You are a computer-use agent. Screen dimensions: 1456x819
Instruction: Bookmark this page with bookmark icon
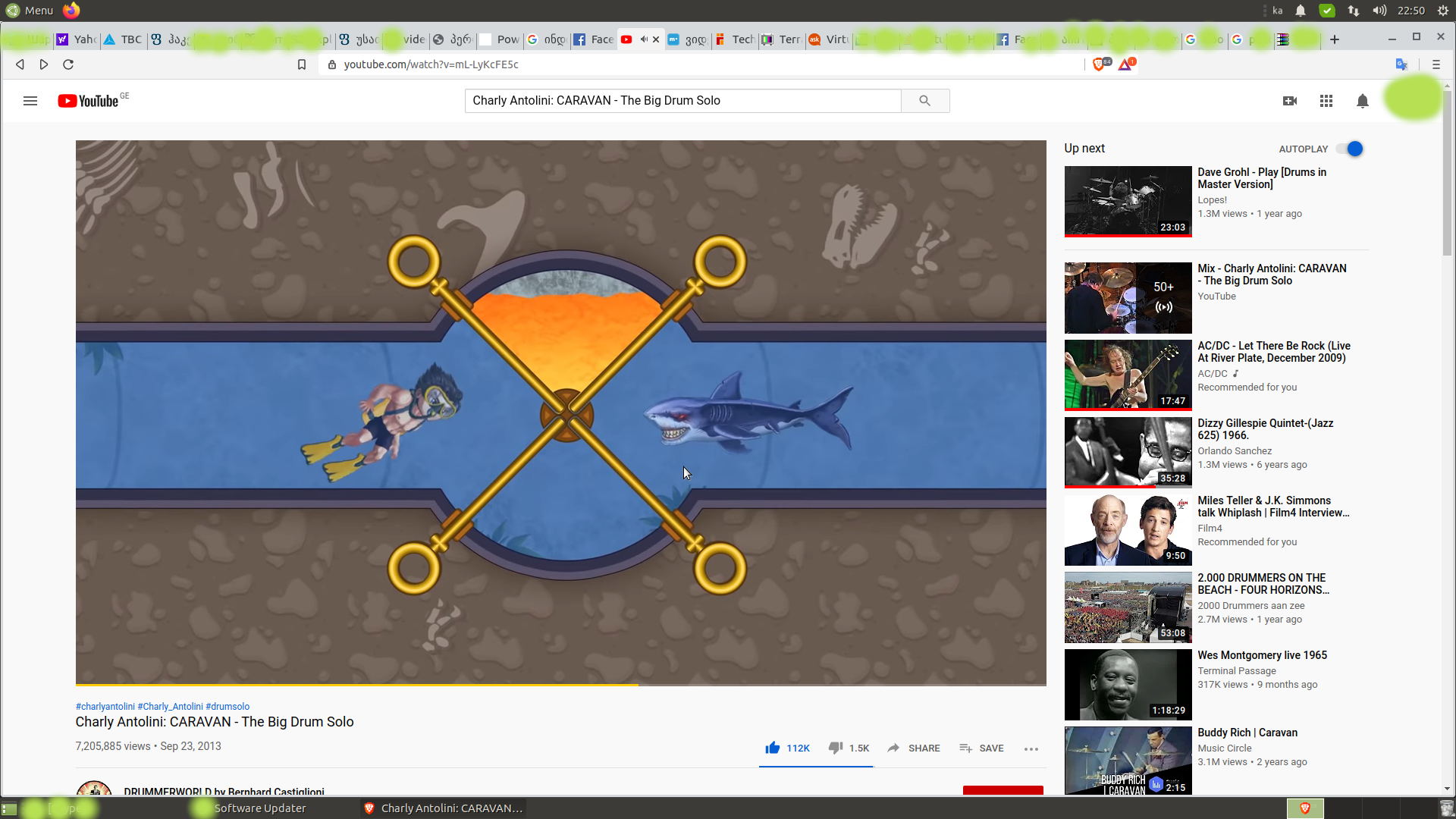pyautogui.click(x=302, y=64)
